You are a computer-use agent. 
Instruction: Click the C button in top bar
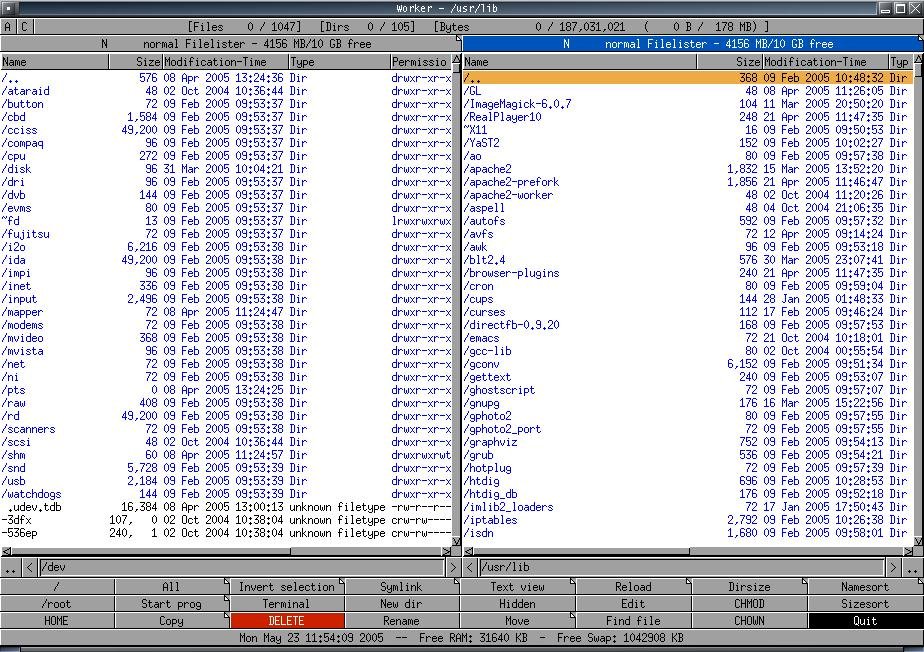pyautogui.click(x=24, y=27)
